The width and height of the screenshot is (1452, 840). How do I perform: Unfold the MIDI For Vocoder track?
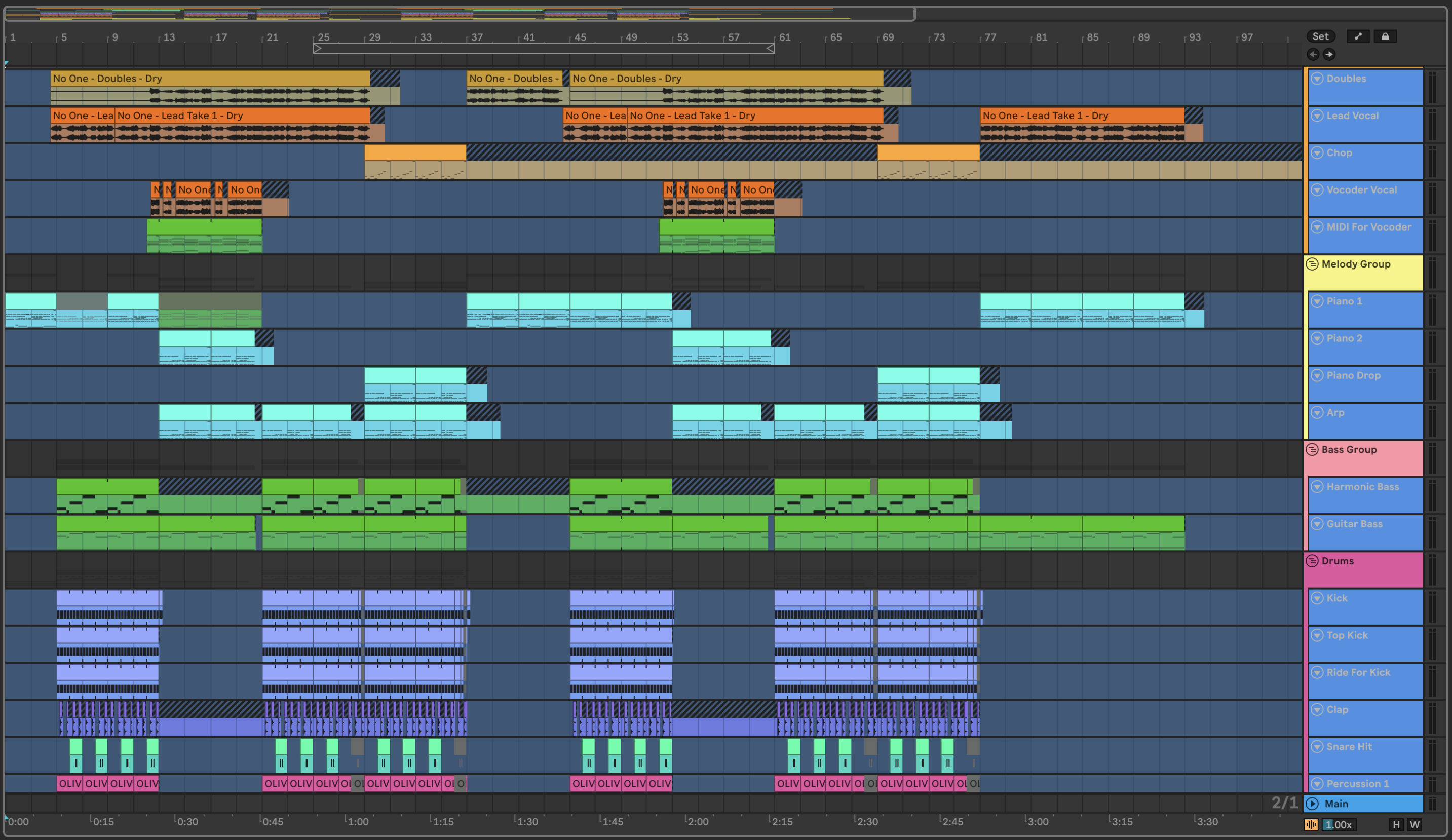coord(1317,227)
